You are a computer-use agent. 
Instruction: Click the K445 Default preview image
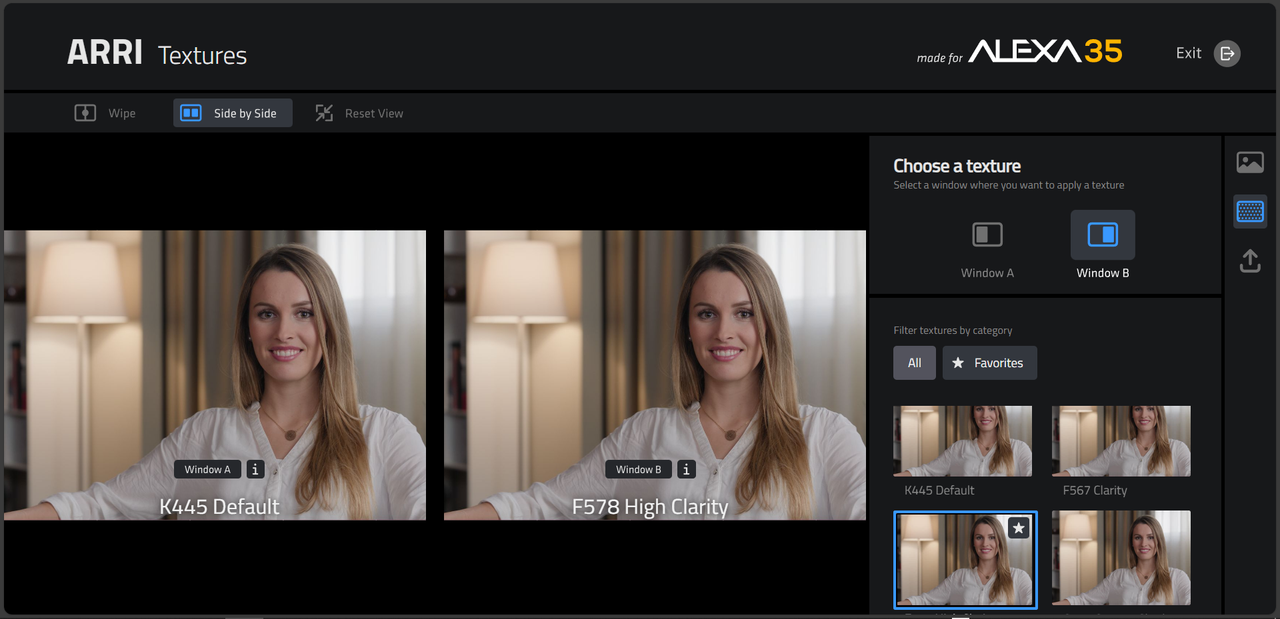click(x=215, y=375)
